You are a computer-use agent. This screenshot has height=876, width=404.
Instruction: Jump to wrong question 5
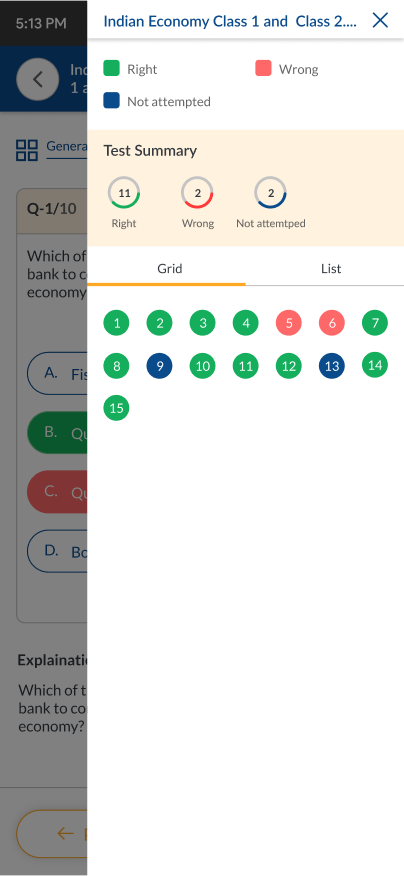pos(288,323)
